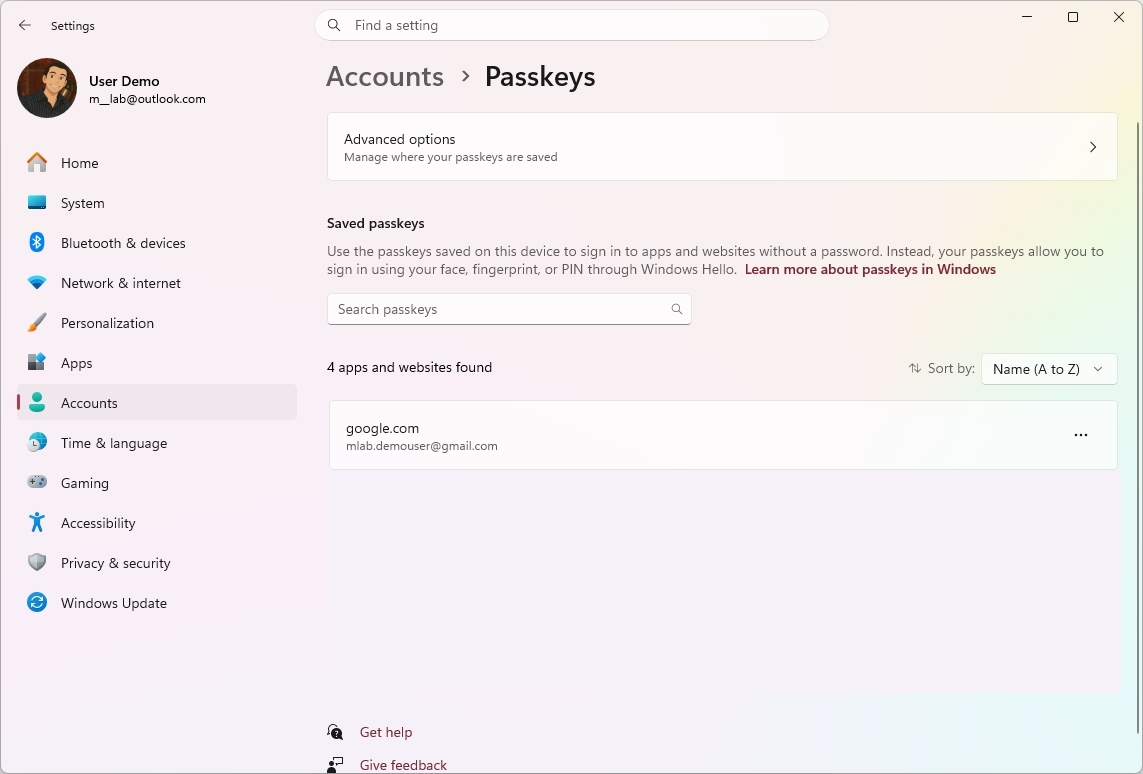Click inside the Search passkeys field

coord(500,309)
